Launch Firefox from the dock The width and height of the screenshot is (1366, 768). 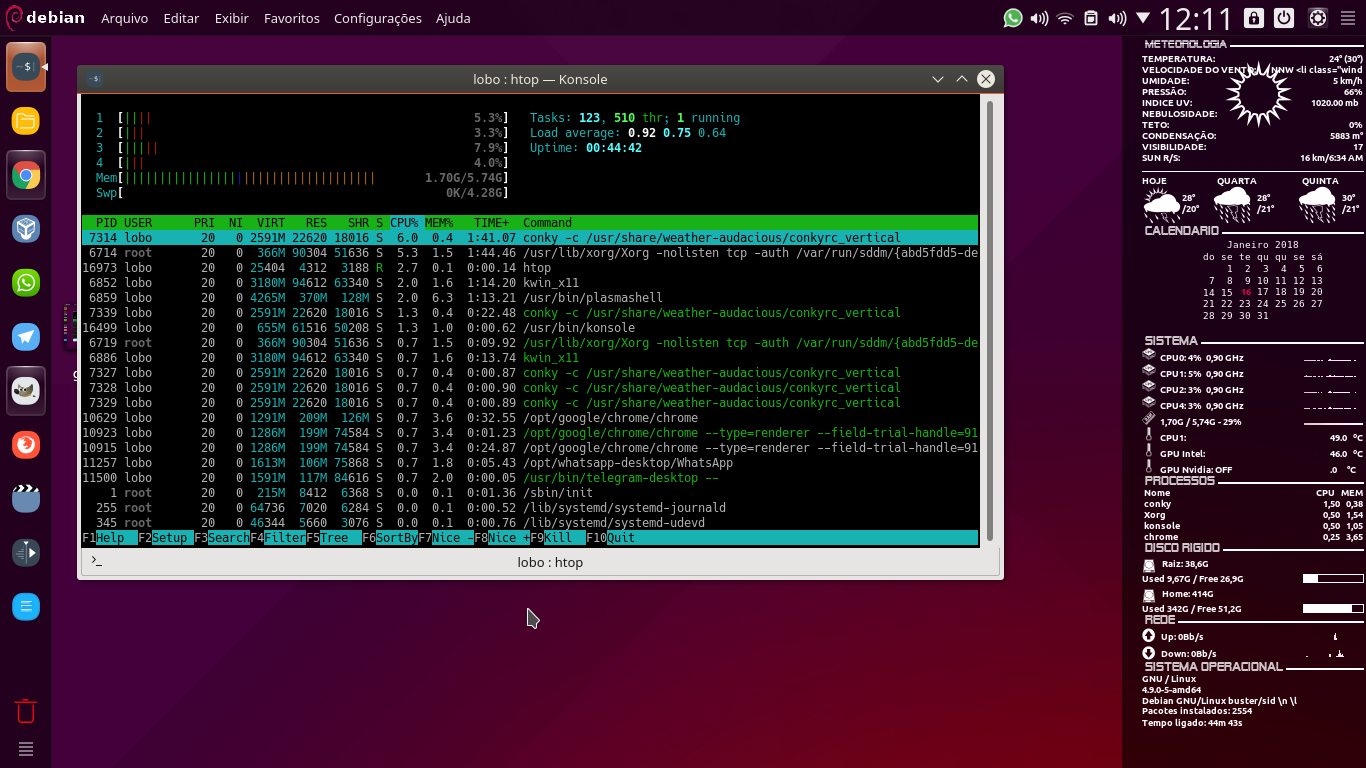click(x=25, y=443)
